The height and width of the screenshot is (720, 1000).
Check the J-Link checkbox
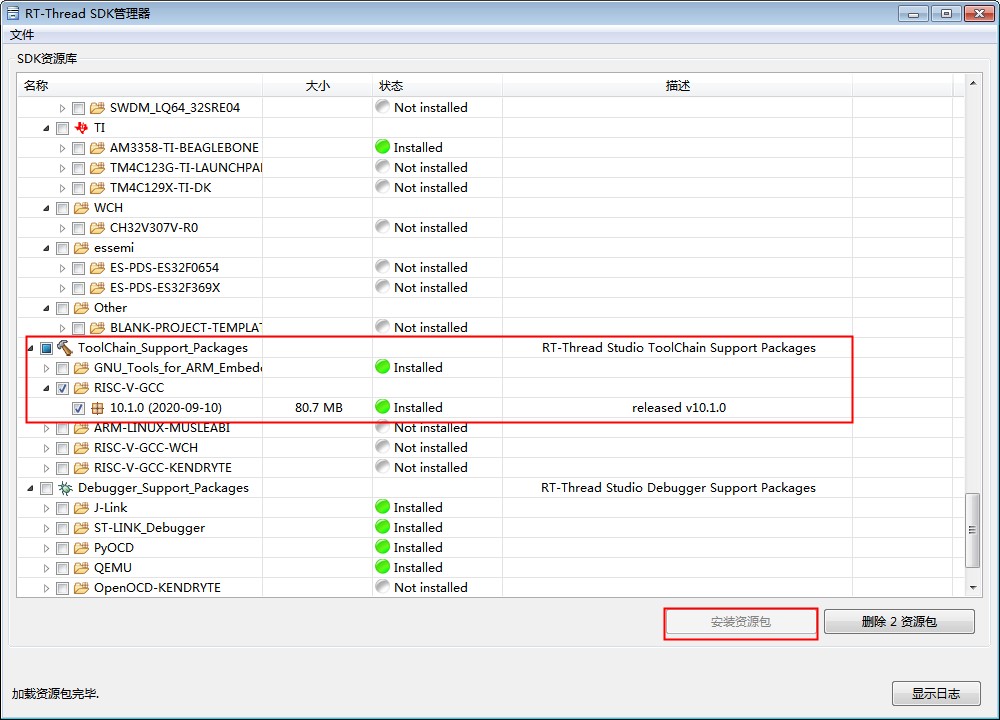pyautogui.click(x=62, y=508)
